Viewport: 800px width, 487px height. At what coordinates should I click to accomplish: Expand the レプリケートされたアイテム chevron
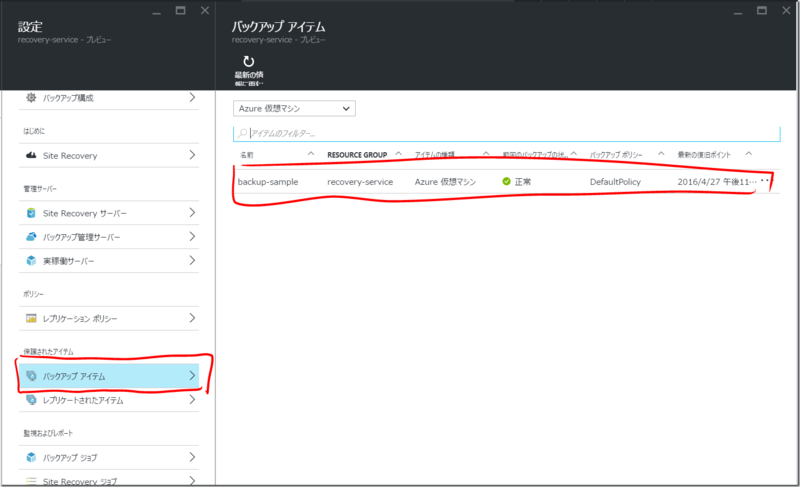click(192, 399)
